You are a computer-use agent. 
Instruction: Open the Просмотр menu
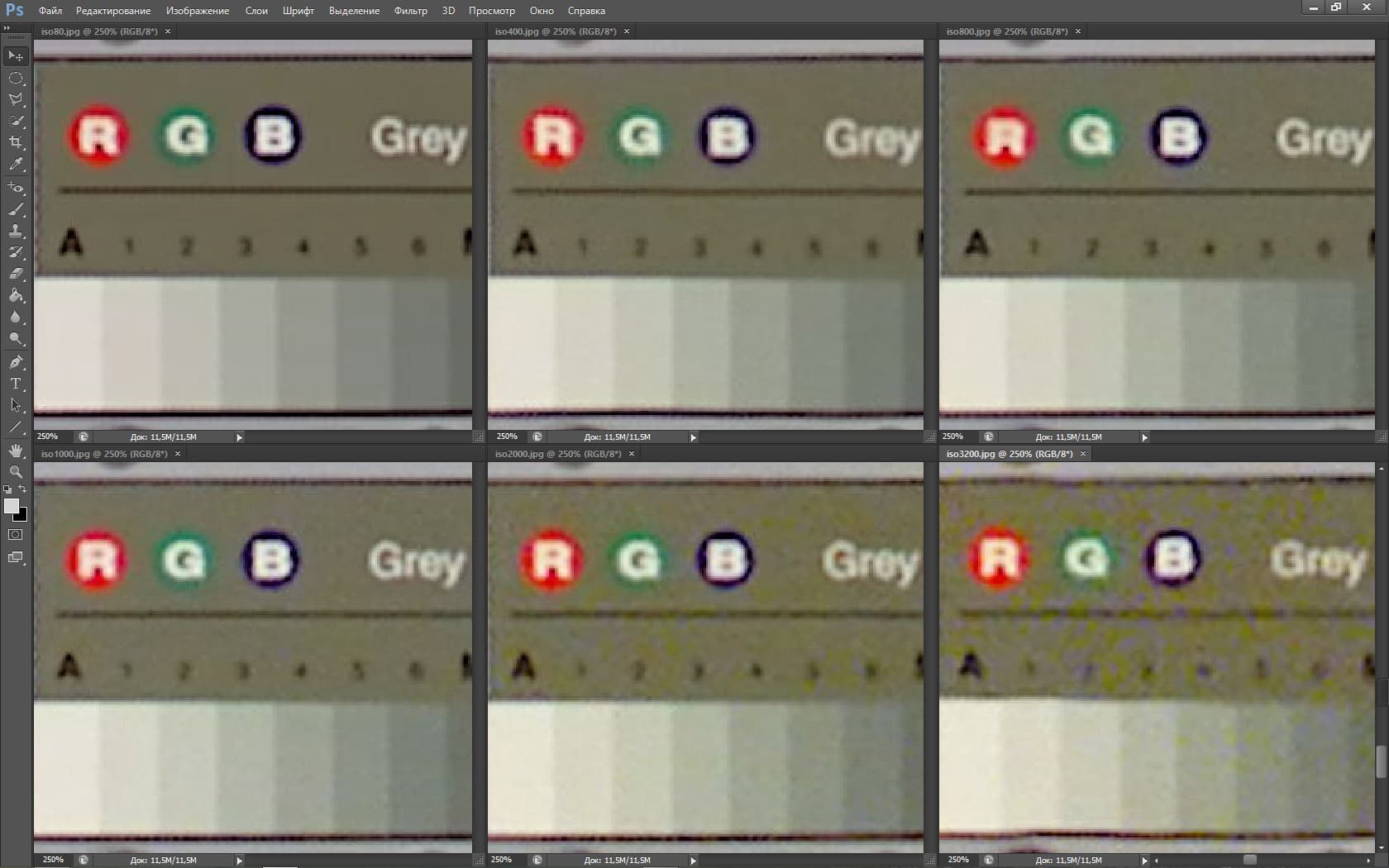click(x=492, y=11)
